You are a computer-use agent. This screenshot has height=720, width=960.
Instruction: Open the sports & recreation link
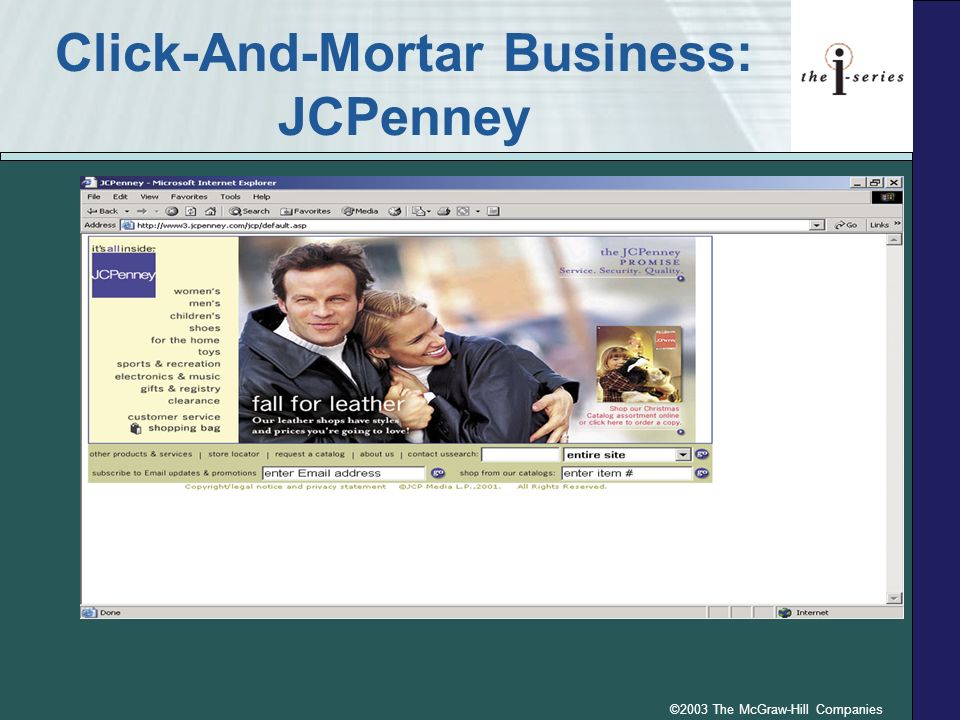pyautogui.click(x=168, y=364)
